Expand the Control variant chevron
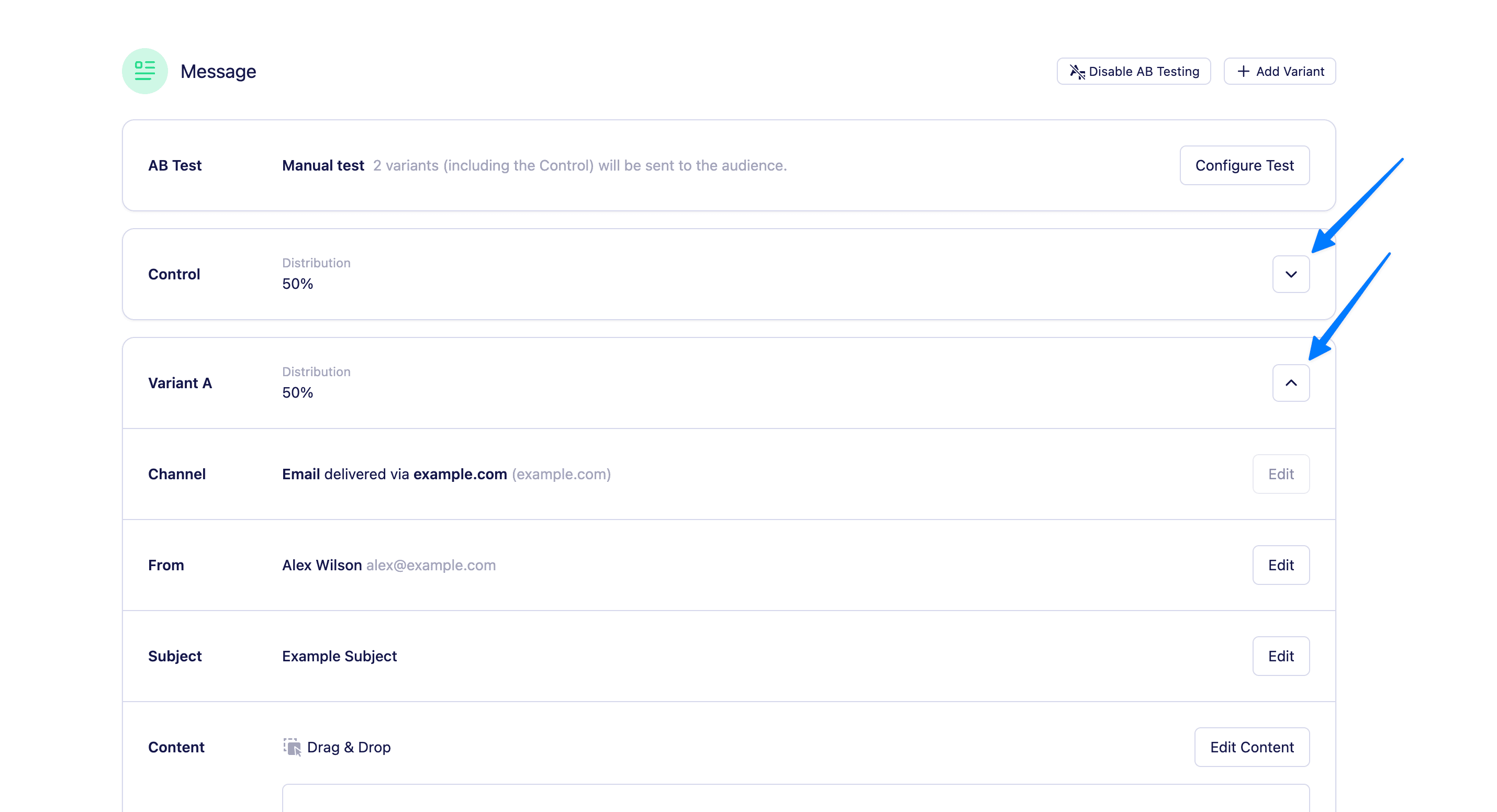 pos(1291,274)
